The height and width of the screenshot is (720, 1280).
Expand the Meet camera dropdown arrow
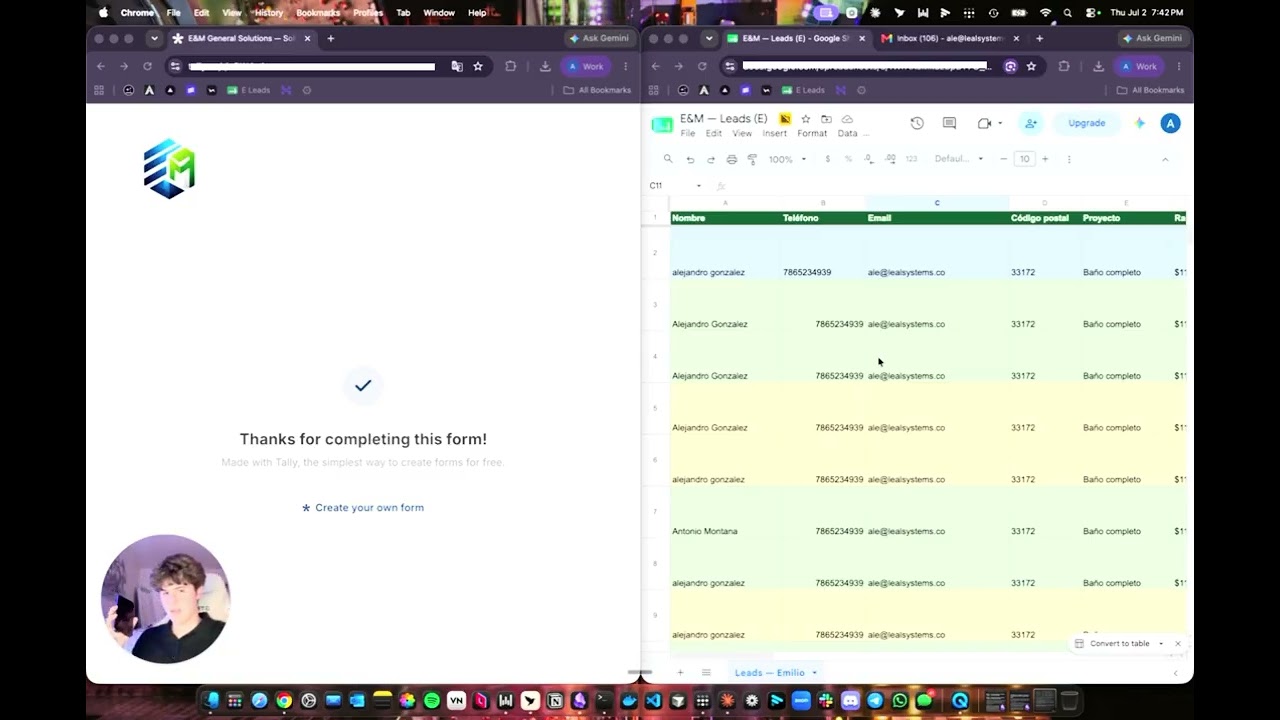[x=1000, y=123]
